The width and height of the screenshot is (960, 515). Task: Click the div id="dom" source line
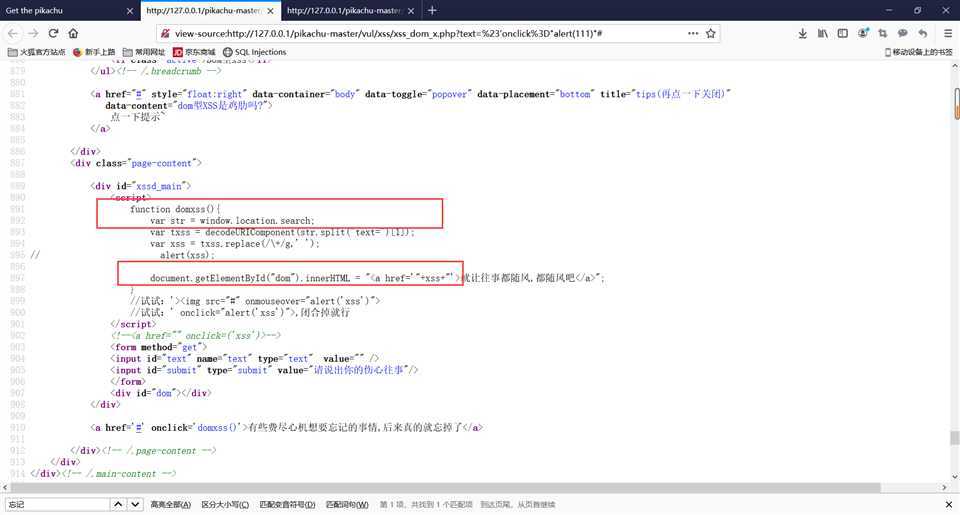pyautogui.click(x=161, y=393)
